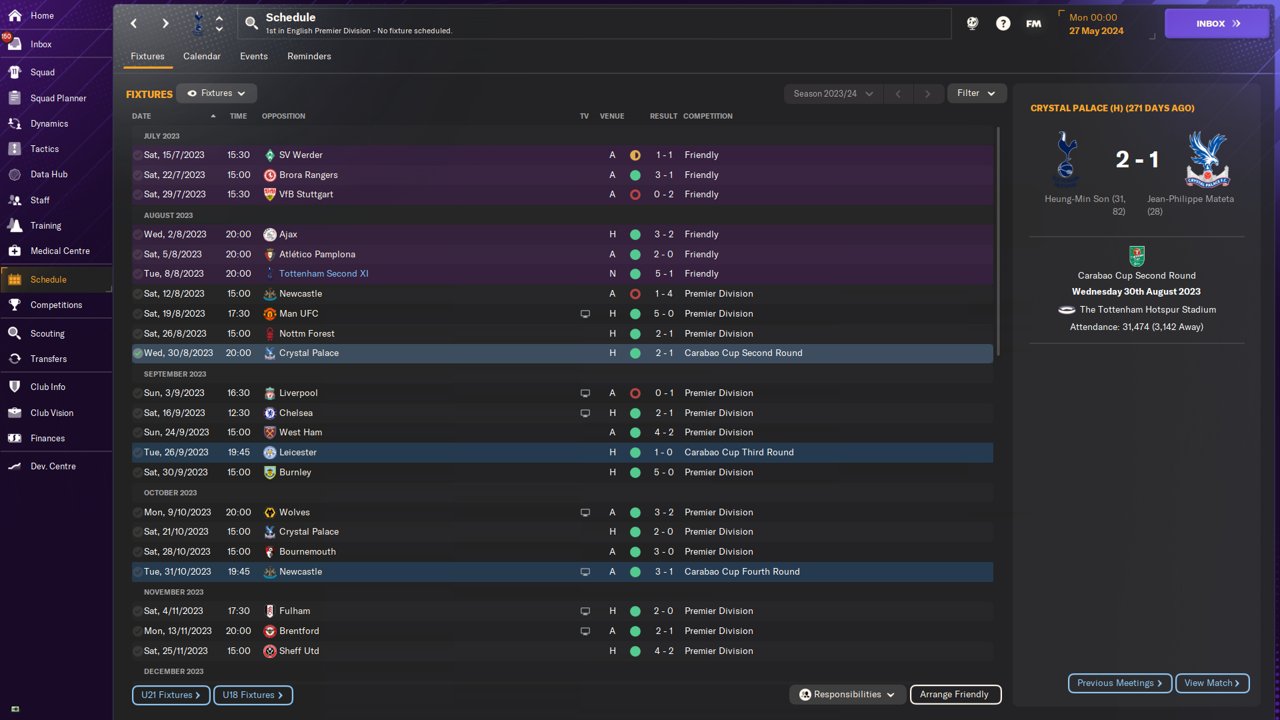Click the Arrange Friendly button
1280x720 pixels.
click(955, 694)
